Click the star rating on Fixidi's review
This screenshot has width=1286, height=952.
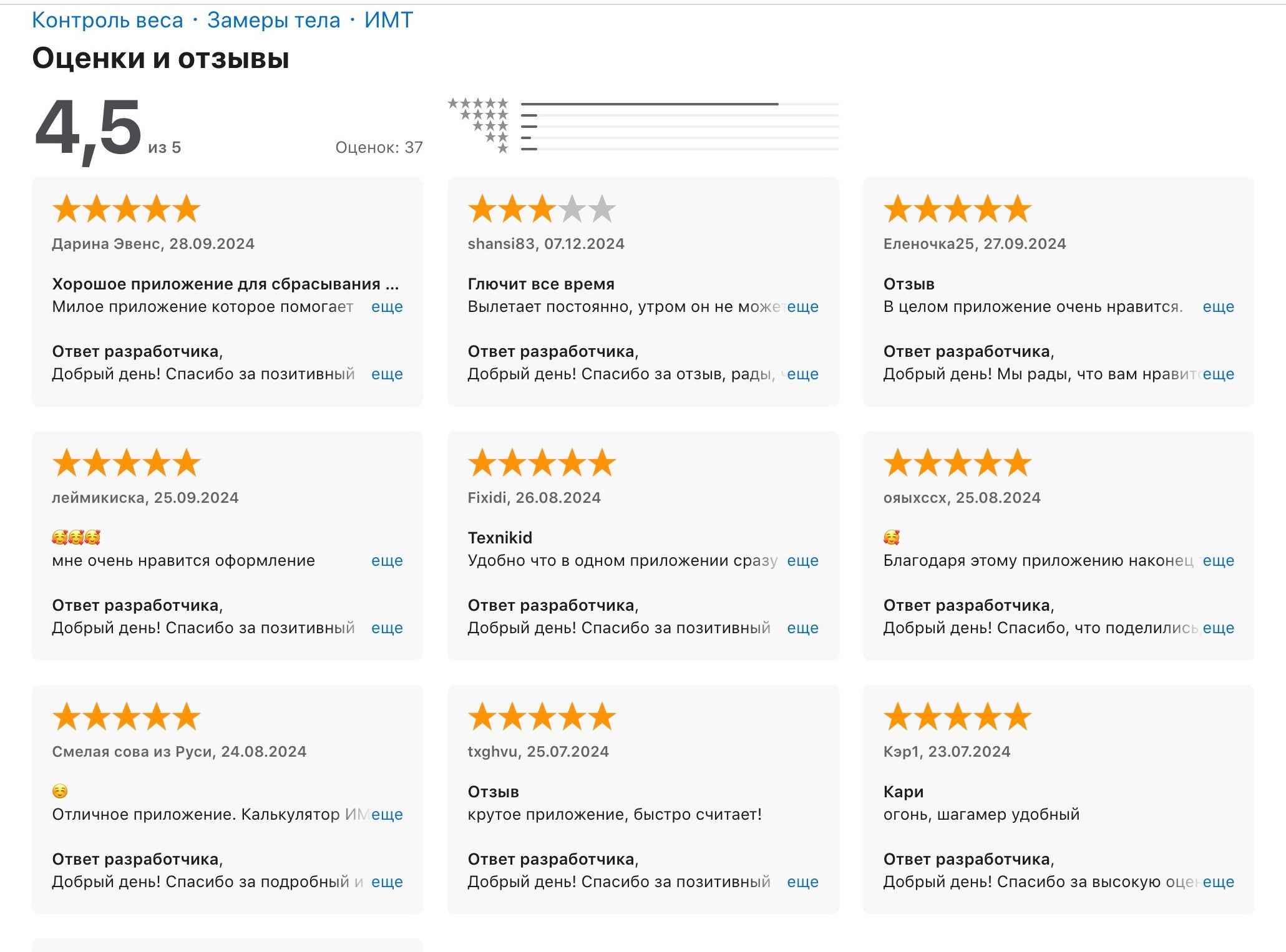point(542,463)
